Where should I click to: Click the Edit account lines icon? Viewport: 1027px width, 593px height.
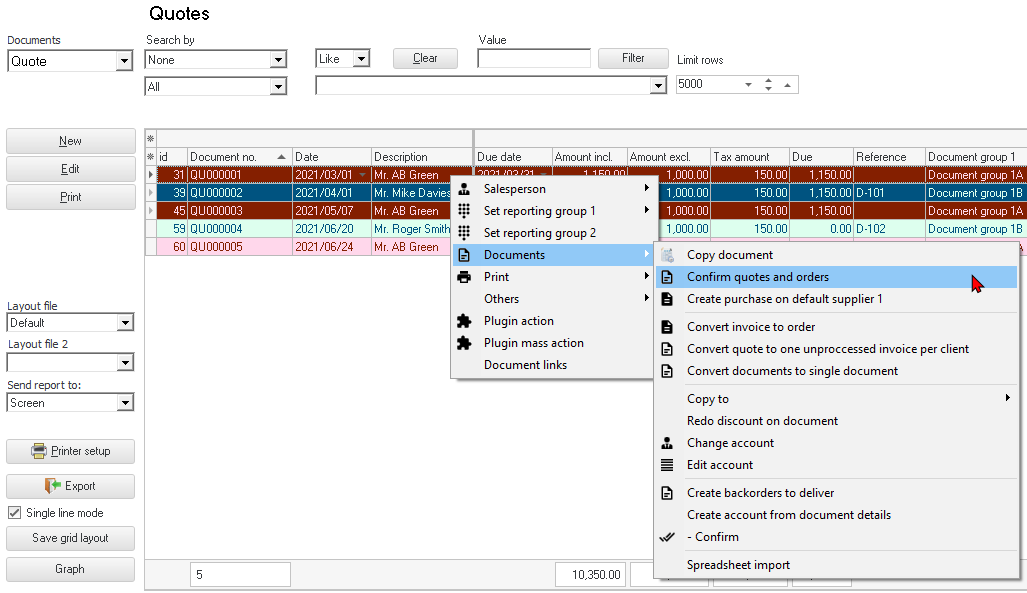click(x=667, y=465)
